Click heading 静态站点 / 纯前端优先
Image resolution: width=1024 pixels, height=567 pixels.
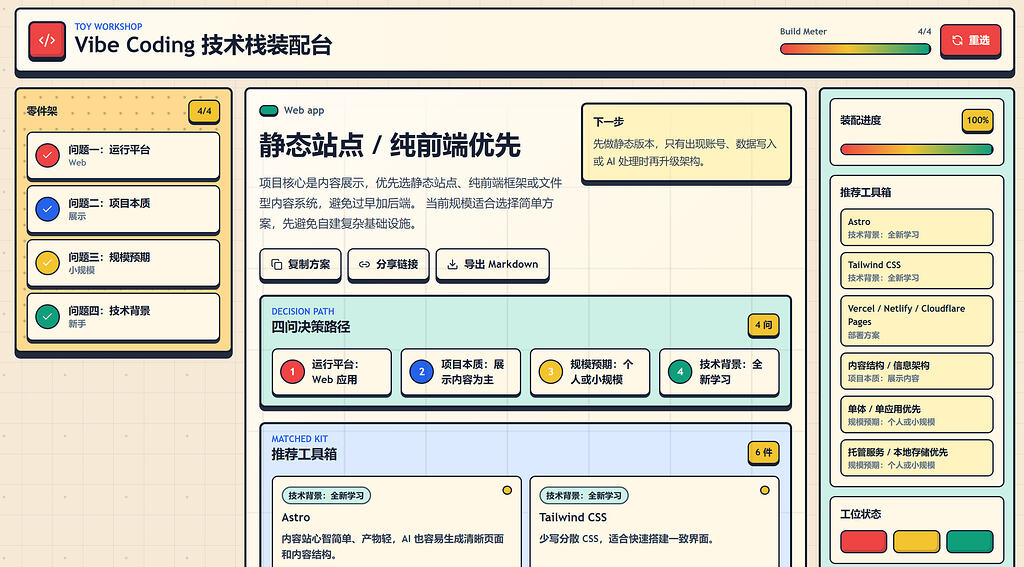(390, 145)
